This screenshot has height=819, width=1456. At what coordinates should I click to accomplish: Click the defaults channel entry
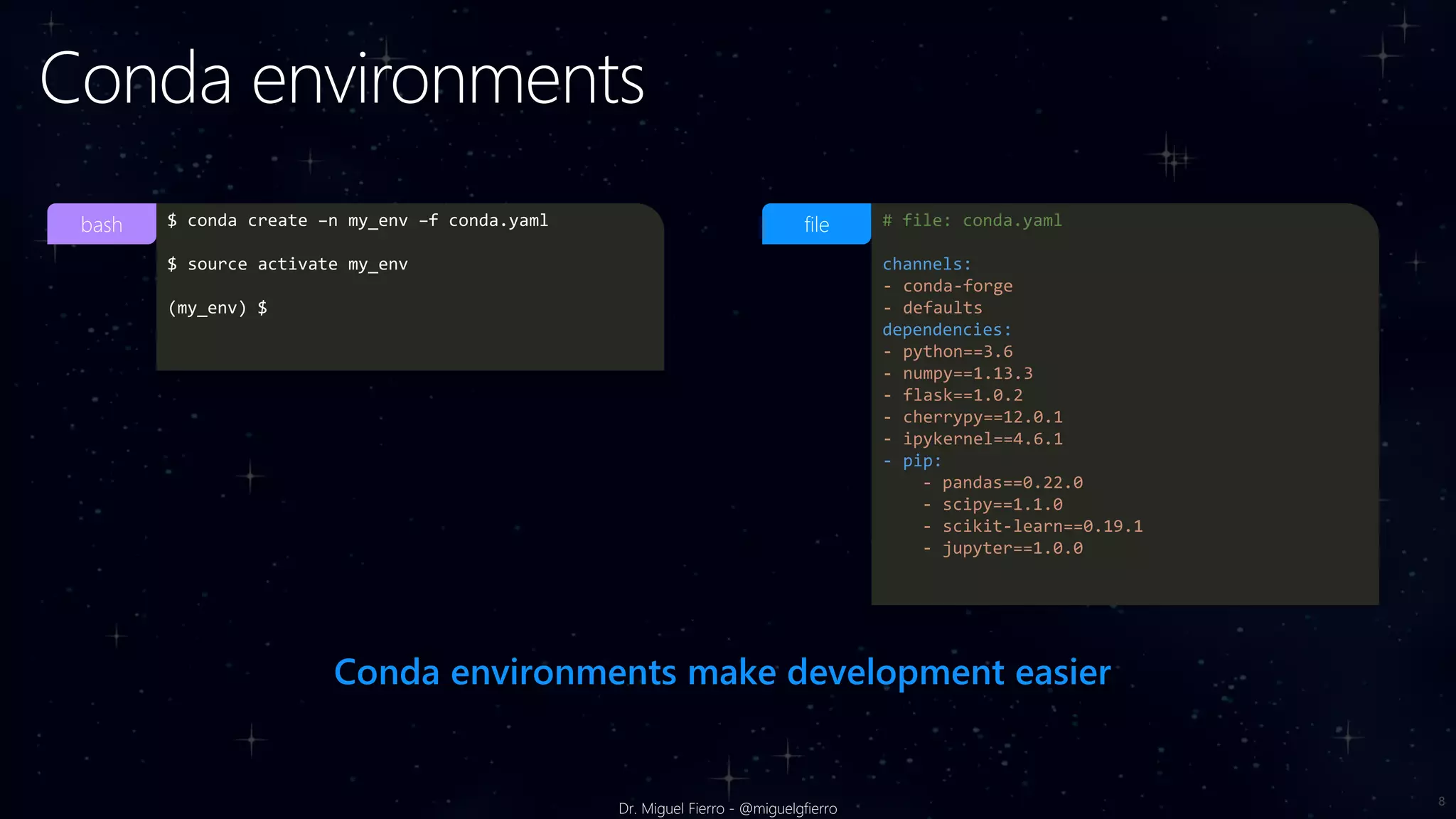coord(933,308)
